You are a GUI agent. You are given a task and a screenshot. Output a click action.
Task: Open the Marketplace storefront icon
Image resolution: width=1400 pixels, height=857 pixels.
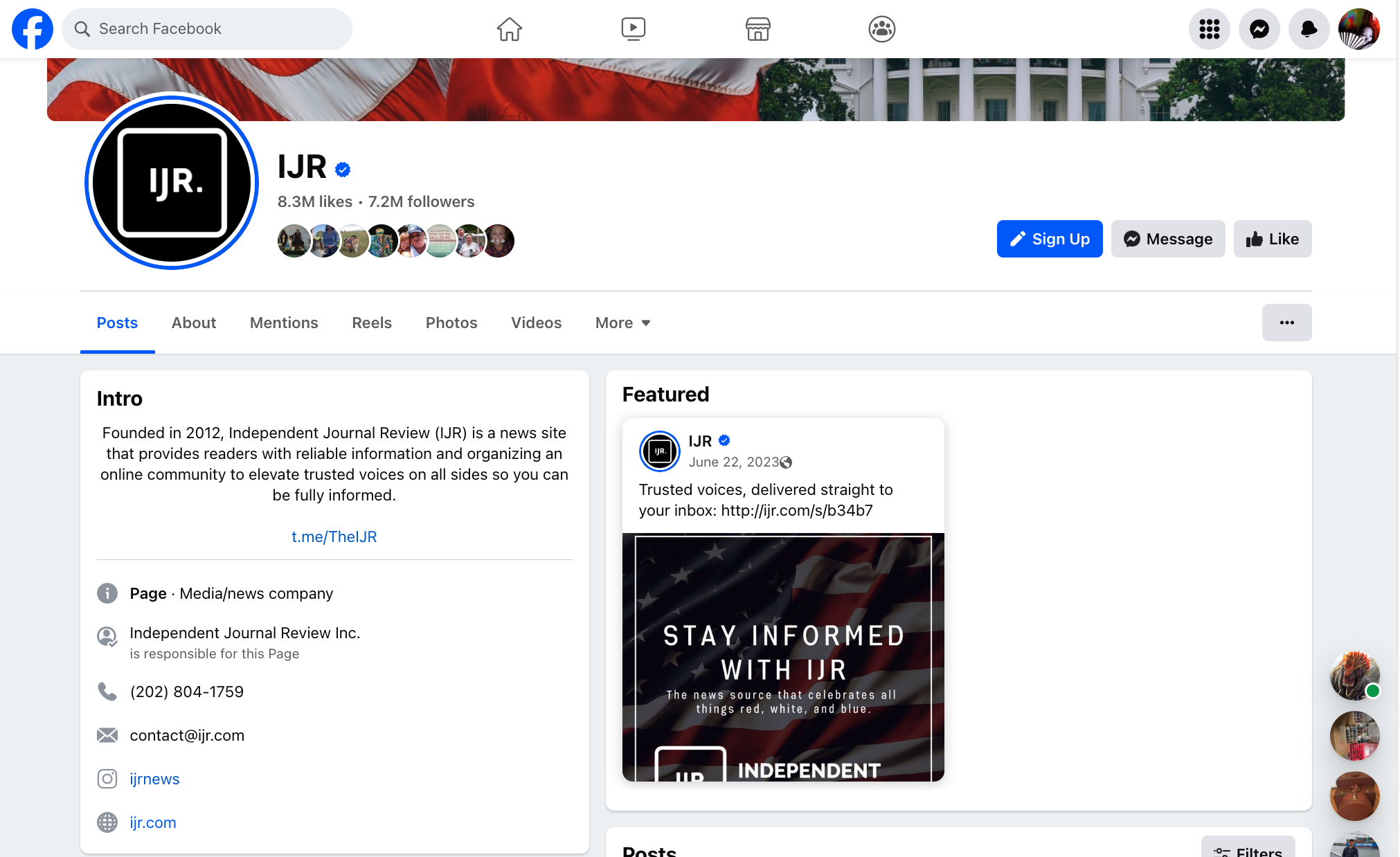[757, 29]
